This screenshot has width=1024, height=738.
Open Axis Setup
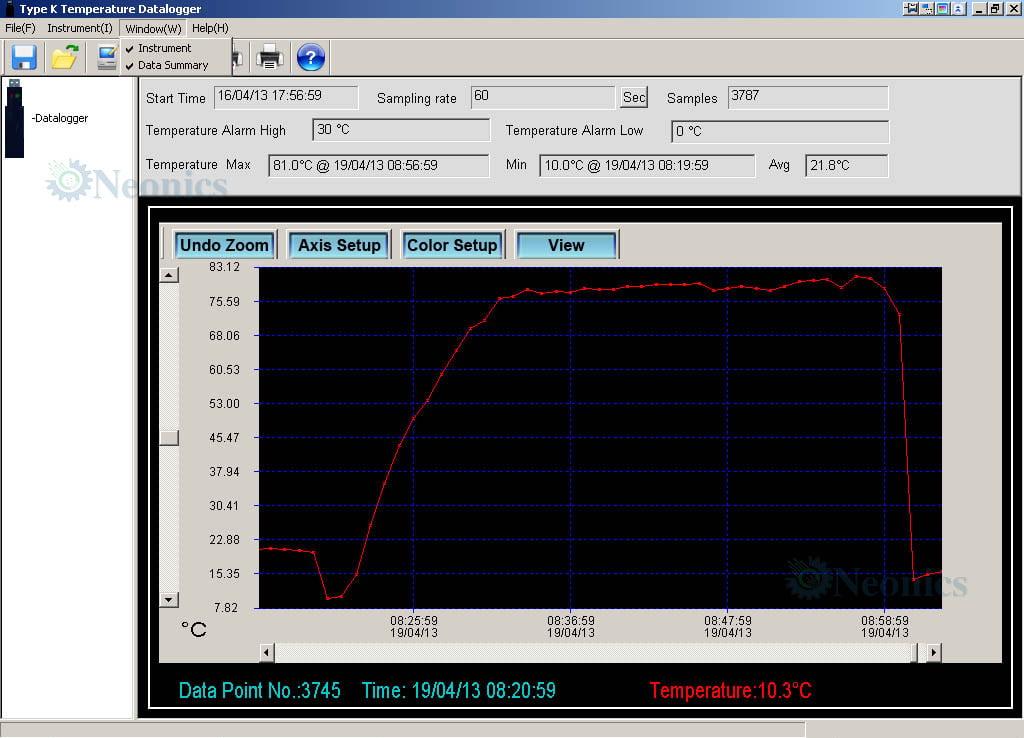click(339, 245)
